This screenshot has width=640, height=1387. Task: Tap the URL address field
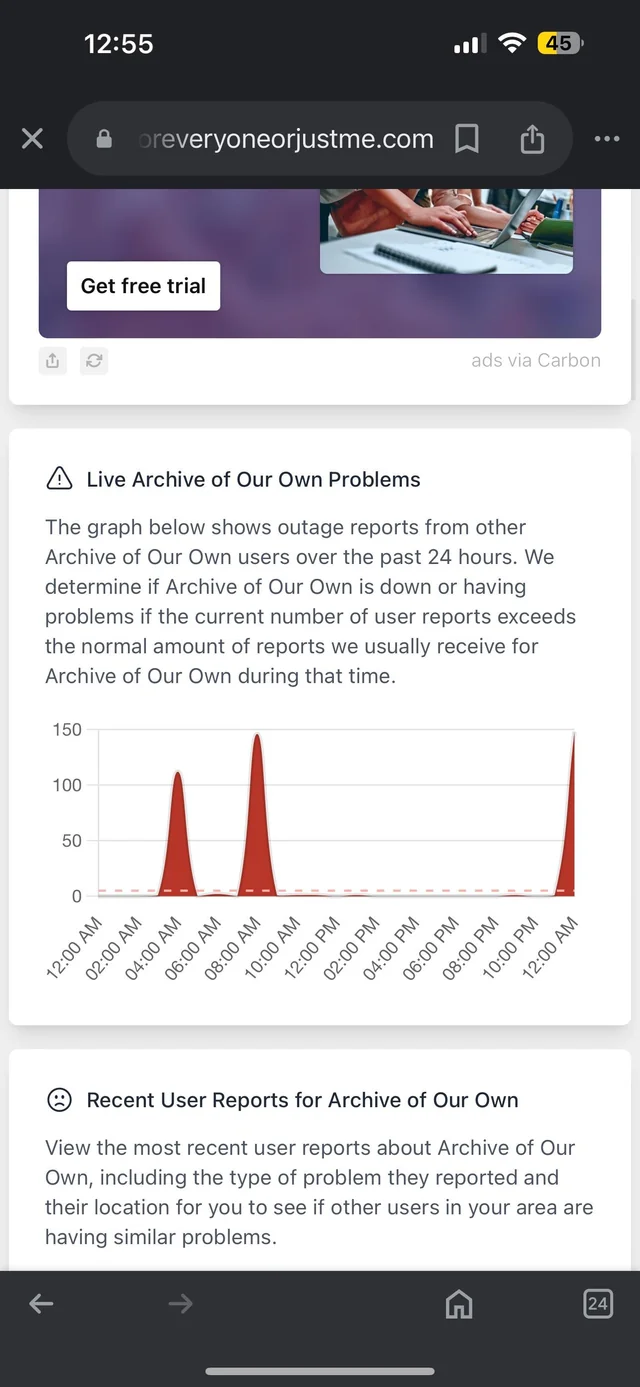pyautogui.click(x=286, y=139)
